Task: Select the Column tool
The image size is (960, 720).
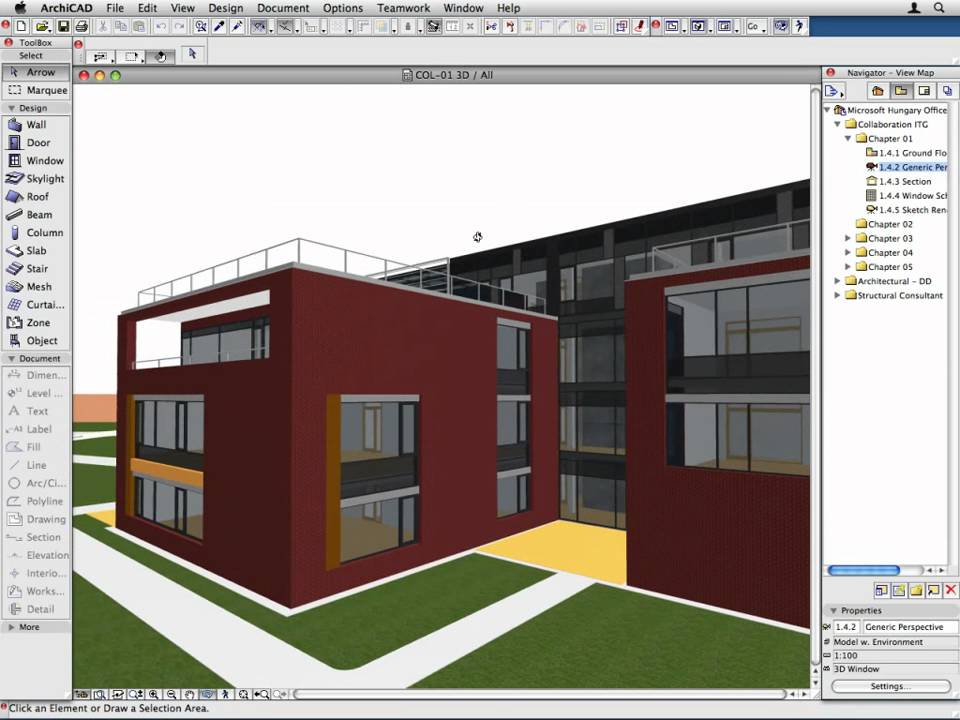Action: coord(36,233)
